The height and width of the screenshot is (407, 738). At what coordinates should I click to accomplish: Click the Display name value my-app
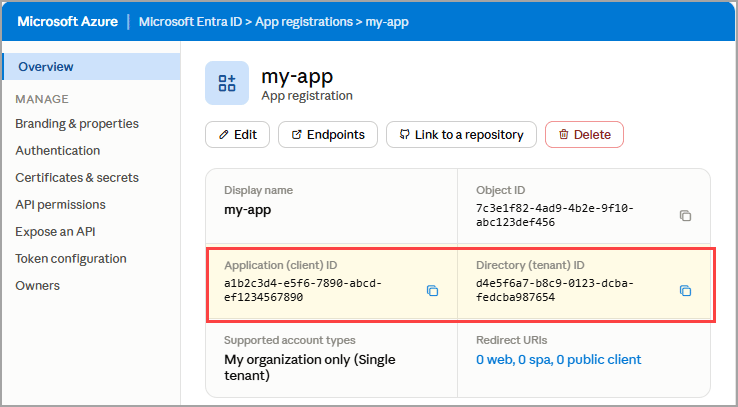[x=248, y=210]
